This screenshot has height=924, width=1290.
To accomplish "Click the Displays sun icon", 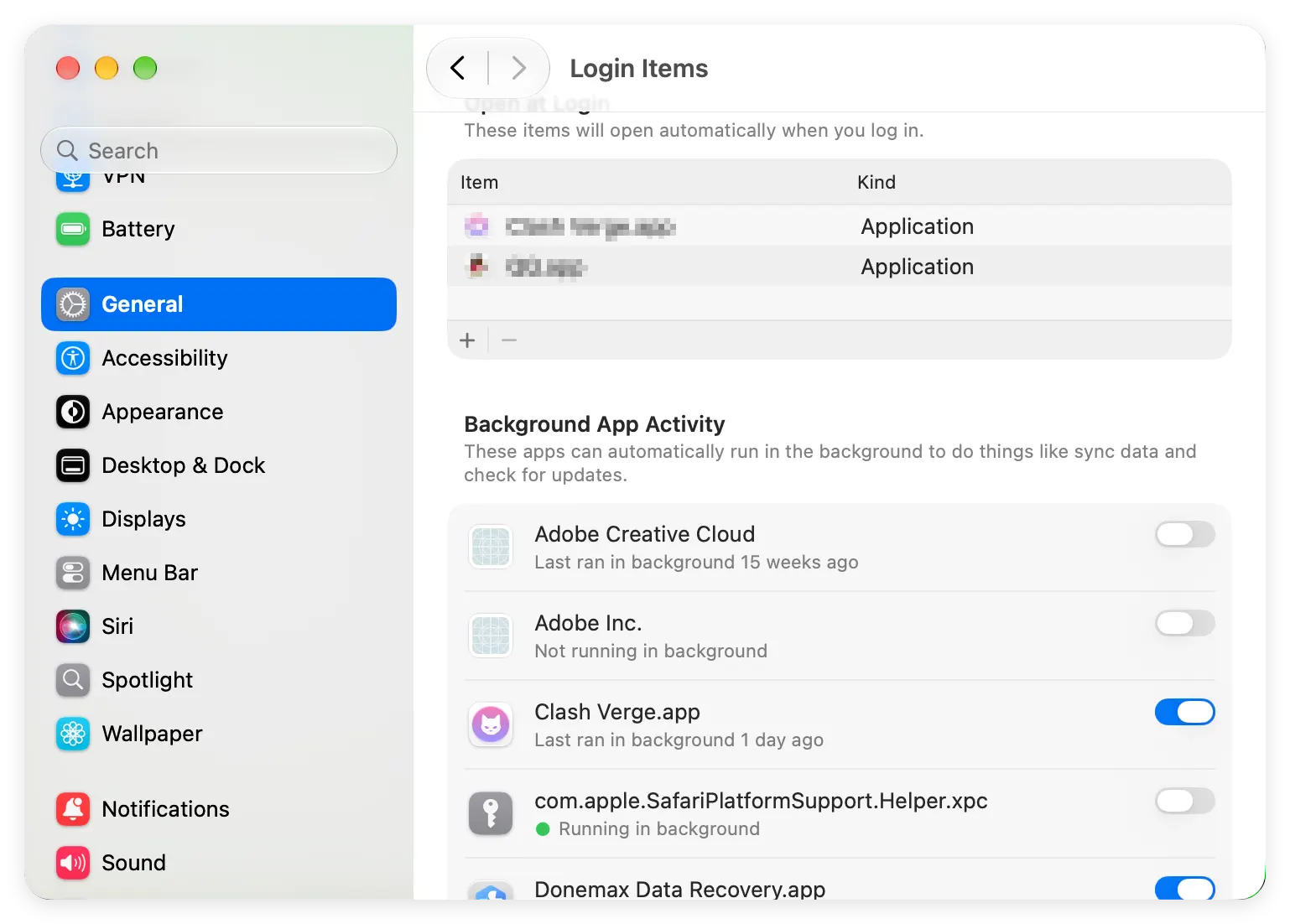I will (73, 519).
